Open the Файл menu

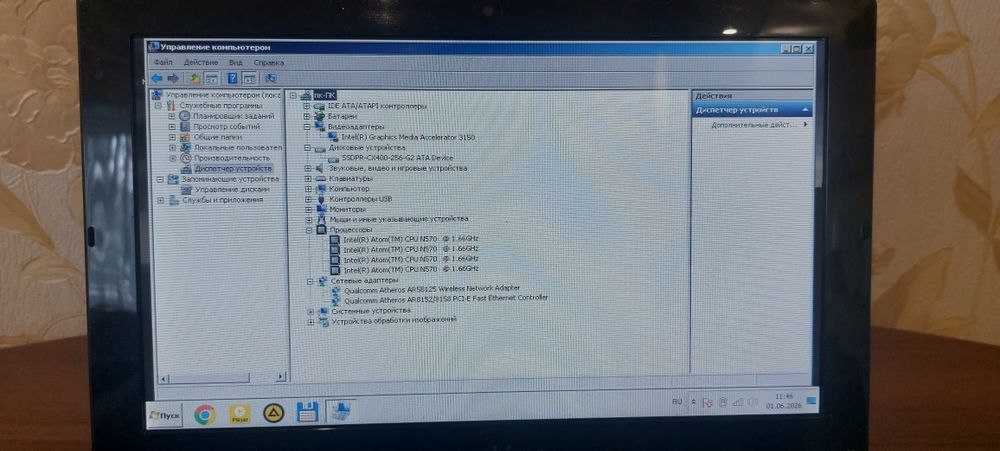point(163,63)
